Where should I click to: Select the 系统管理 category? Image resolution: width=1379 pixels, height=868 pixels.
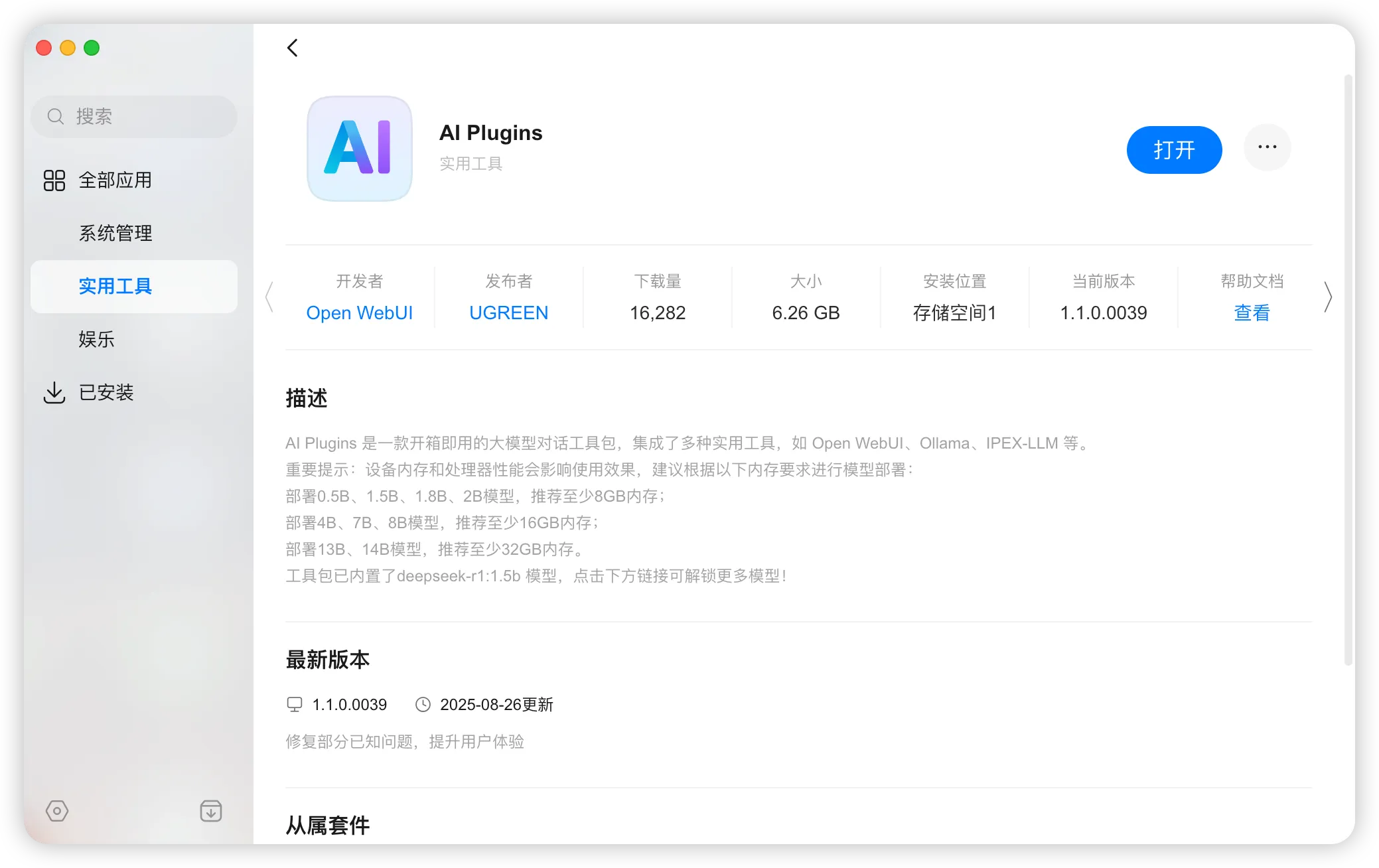pos(134,234)
